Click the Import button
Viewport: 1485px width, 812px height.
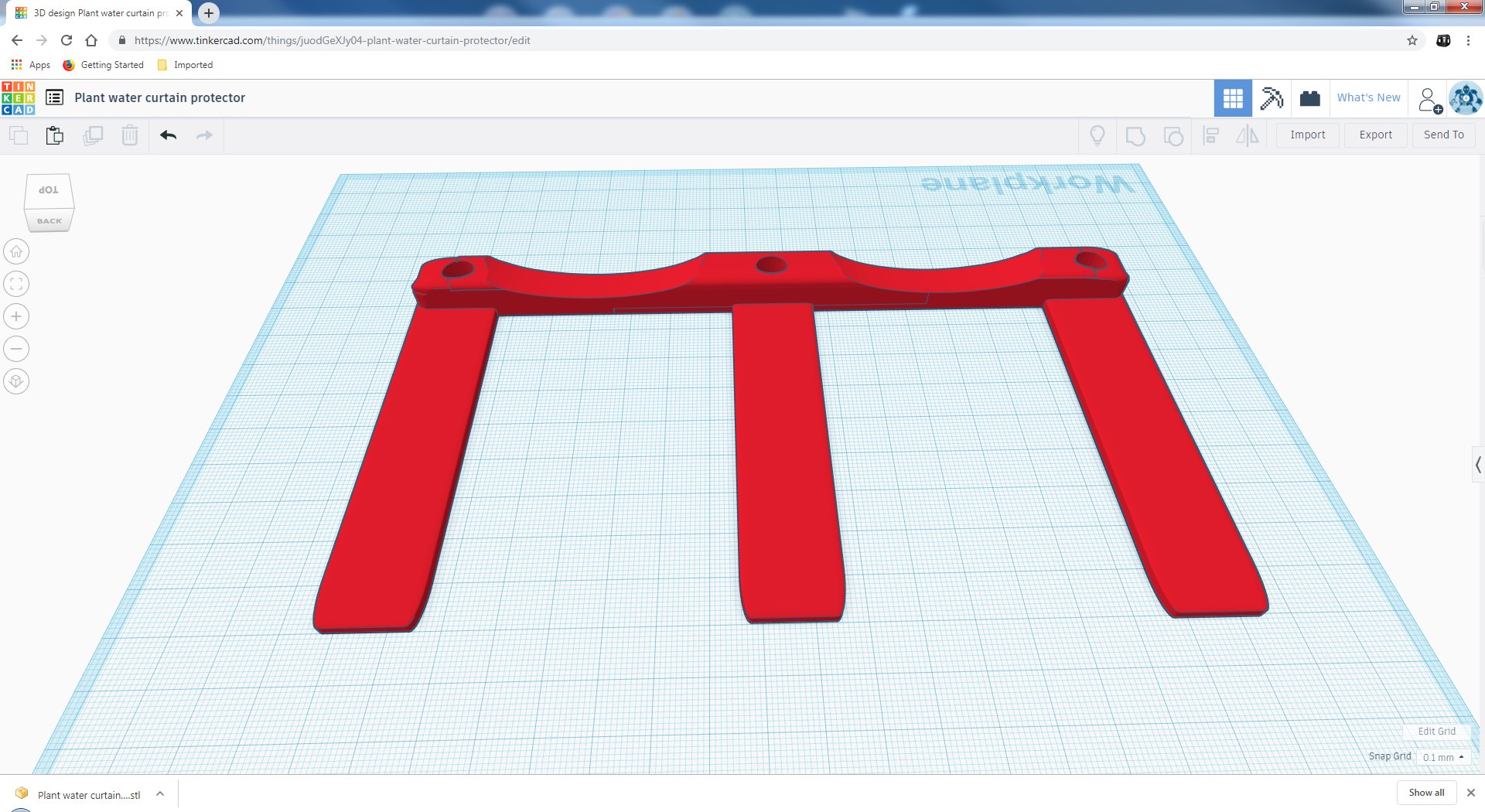[x=1307, y=135]
